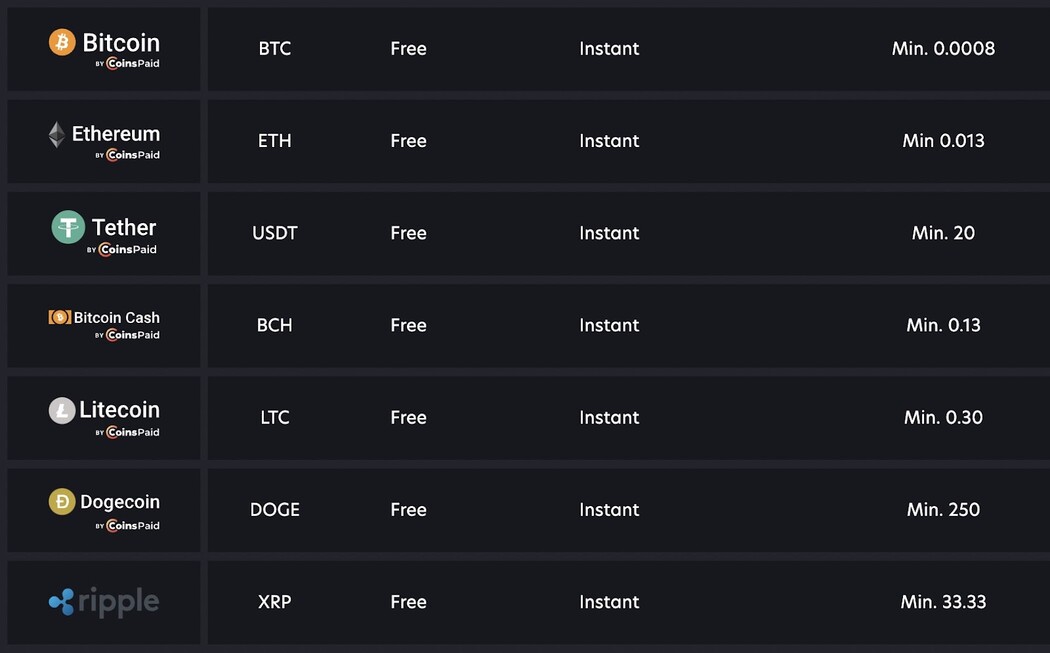This screenshot has width=1050, height=653.
Task: Click Free fee label on LTC row
Action: coord(408,417)
